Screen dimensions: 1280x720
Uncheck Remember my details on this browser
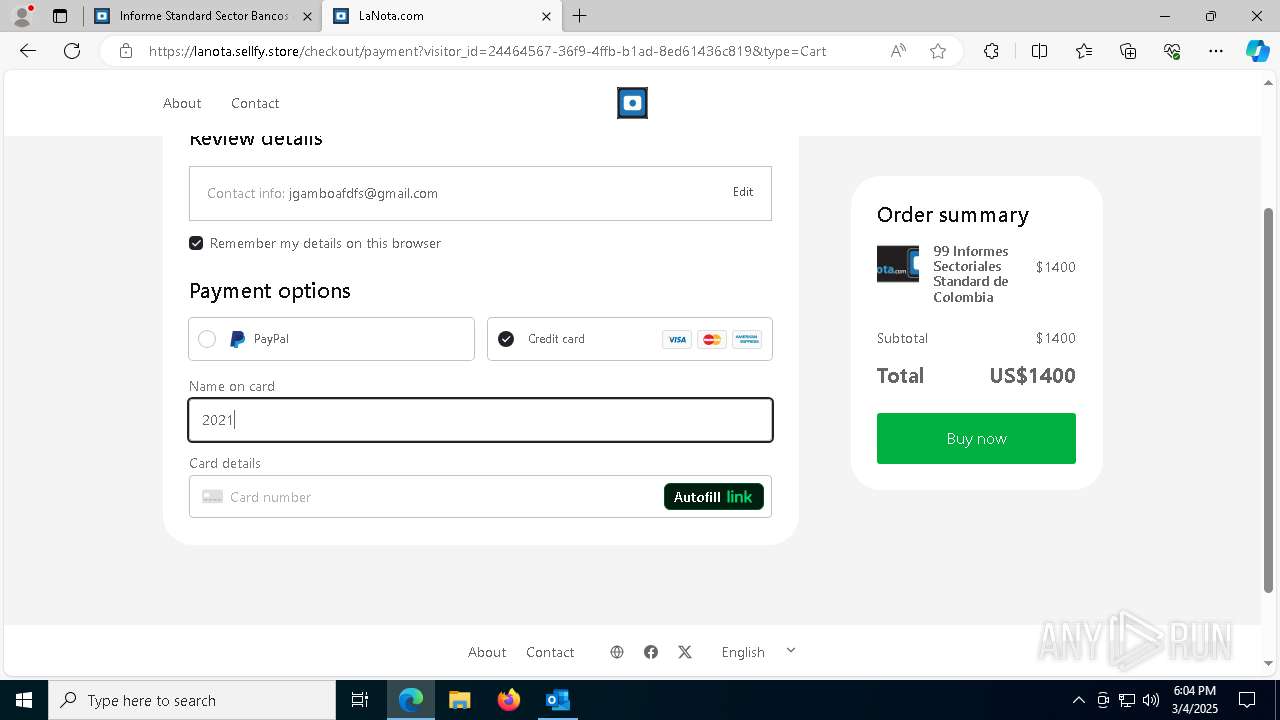tap(196, 243)
